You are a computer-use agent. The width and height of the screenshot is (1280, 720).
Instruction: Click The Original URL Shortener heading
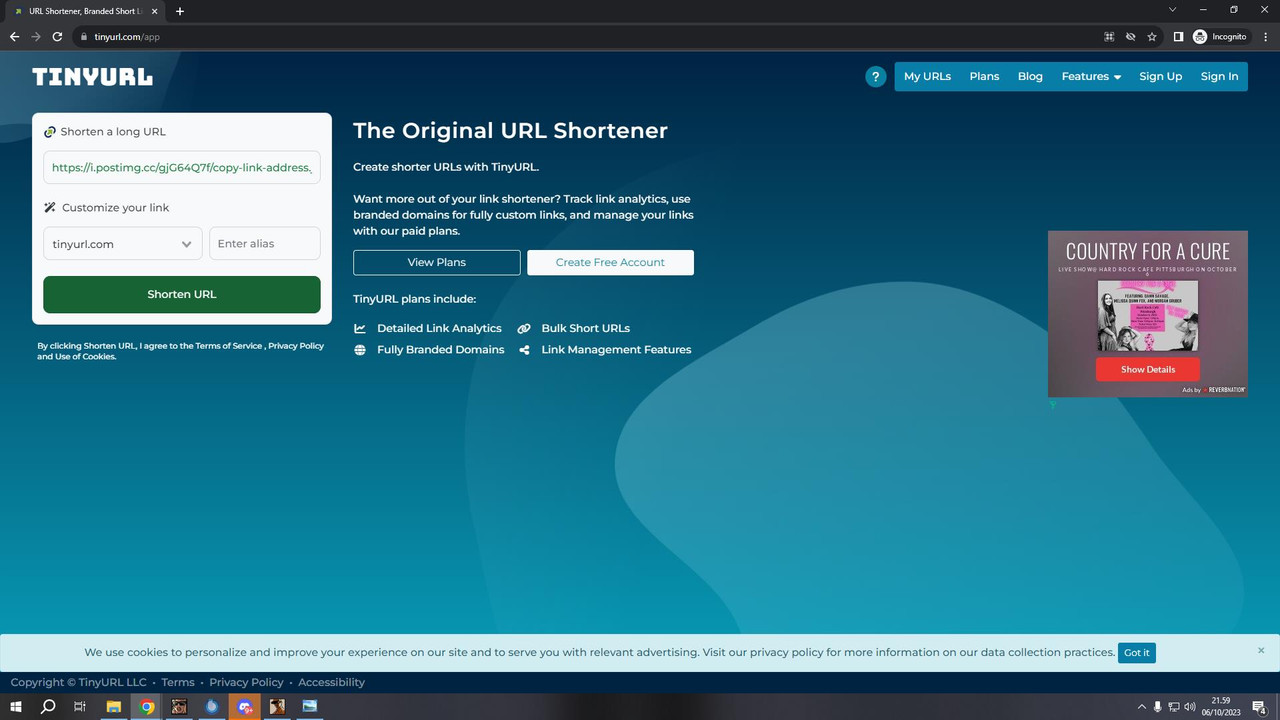click(510, 131)
